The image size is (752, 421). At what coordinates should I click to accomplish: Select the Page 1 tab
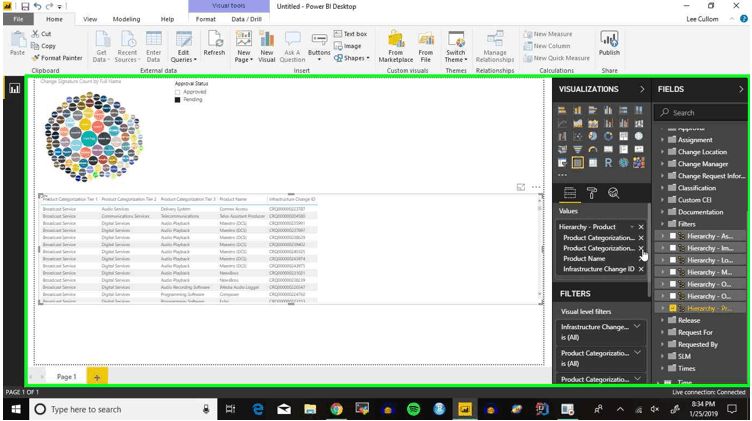click(x=66, y=377)
